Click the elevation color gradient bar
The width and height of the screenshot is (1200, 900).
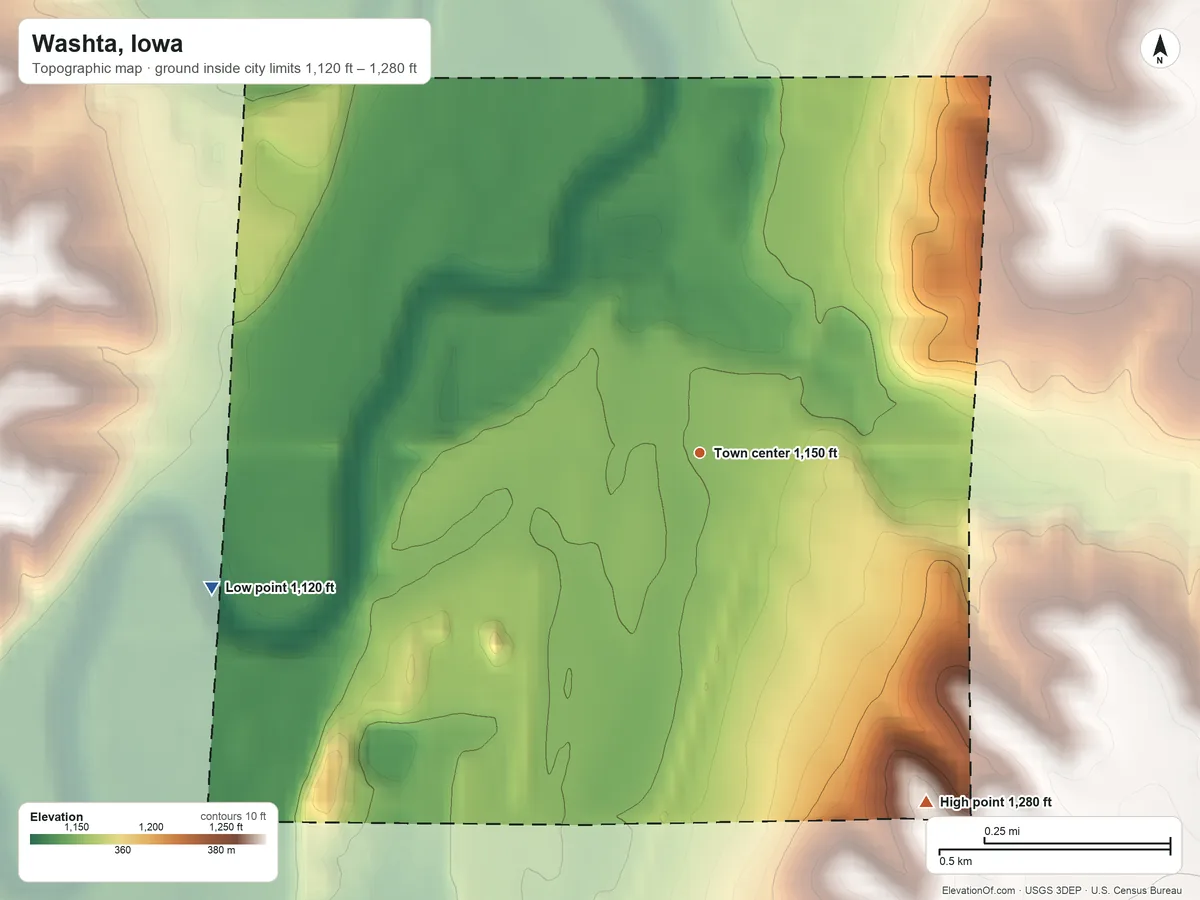(148, 839)
